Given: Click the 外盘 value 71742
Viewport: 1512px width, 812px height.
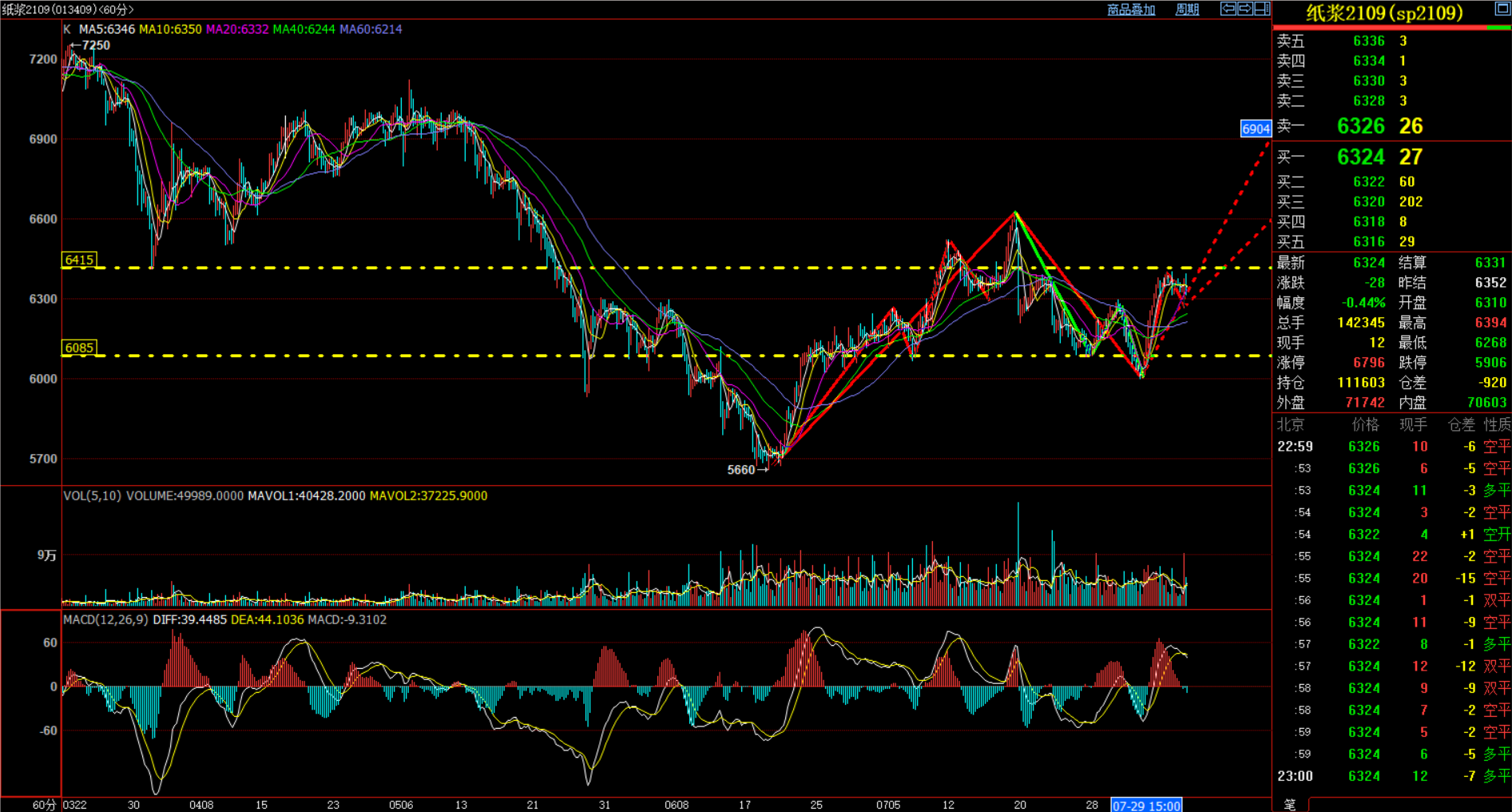Looking at the screenshot, I should [1365, 403].
